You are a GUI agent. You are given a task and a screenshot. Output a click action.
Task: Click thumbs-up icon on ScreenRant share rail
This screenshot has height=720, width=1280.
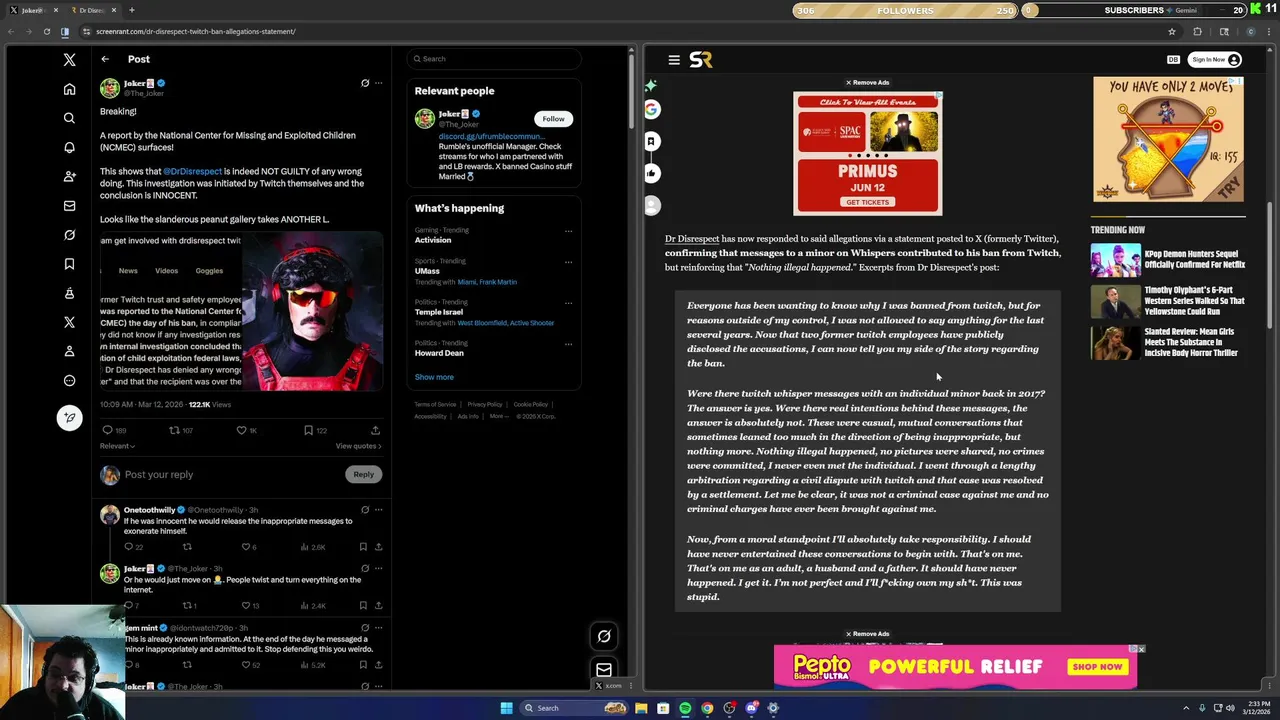652,173
